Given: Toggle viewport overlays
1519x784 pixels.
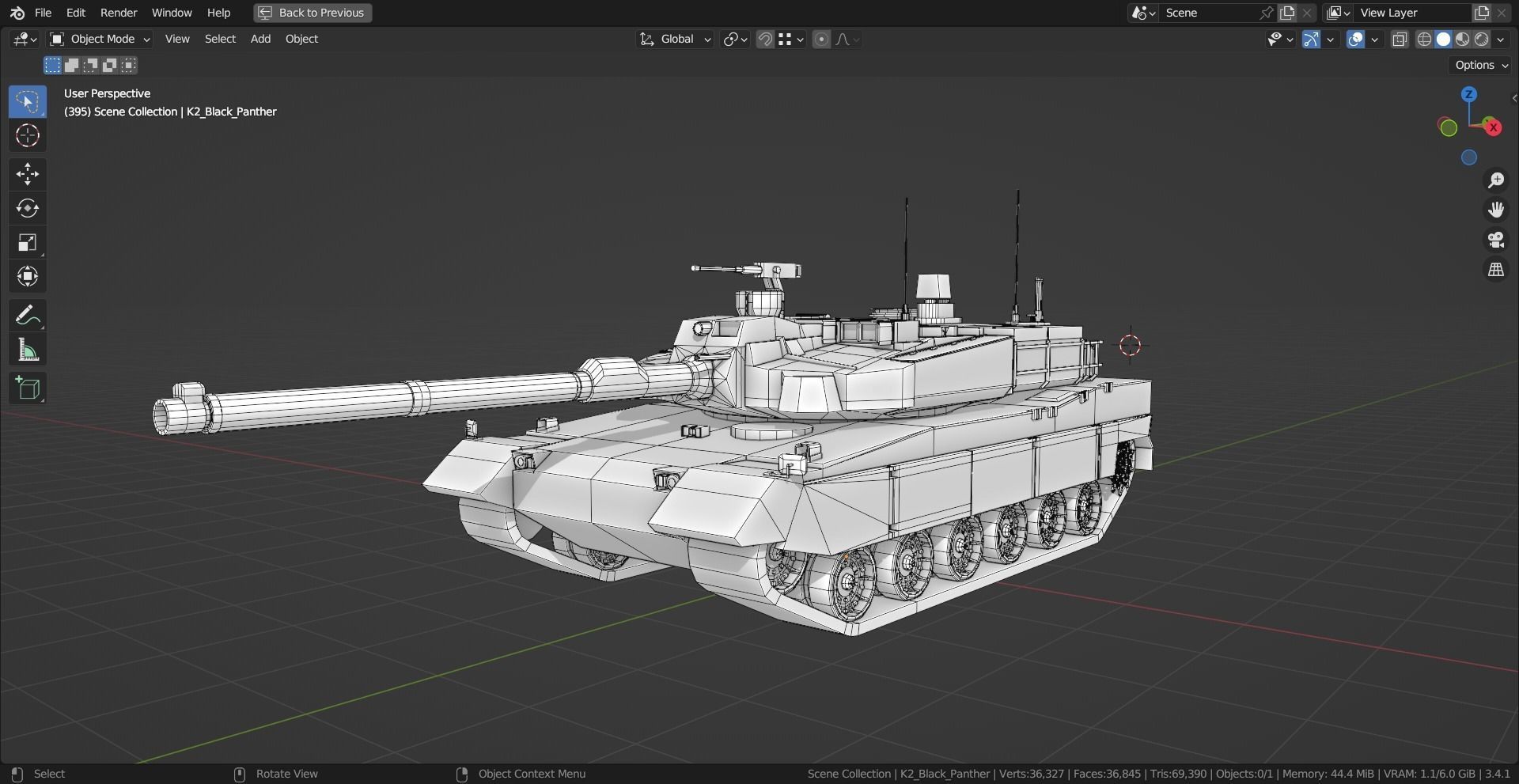Looking at the screenshot, I should tap(1356, 39).
